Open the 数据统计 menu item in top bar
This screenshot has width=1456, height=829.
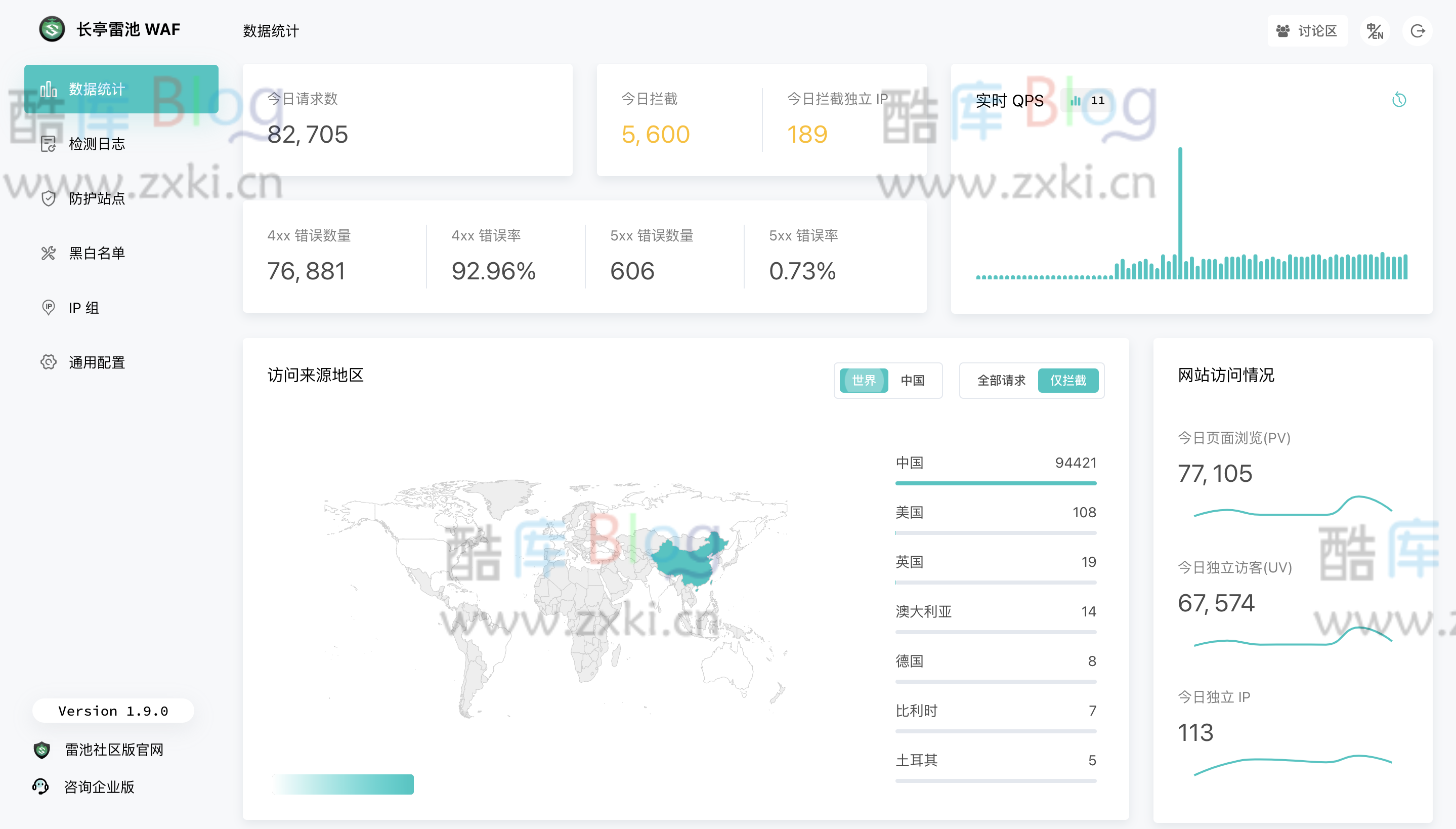click(270, 32)
